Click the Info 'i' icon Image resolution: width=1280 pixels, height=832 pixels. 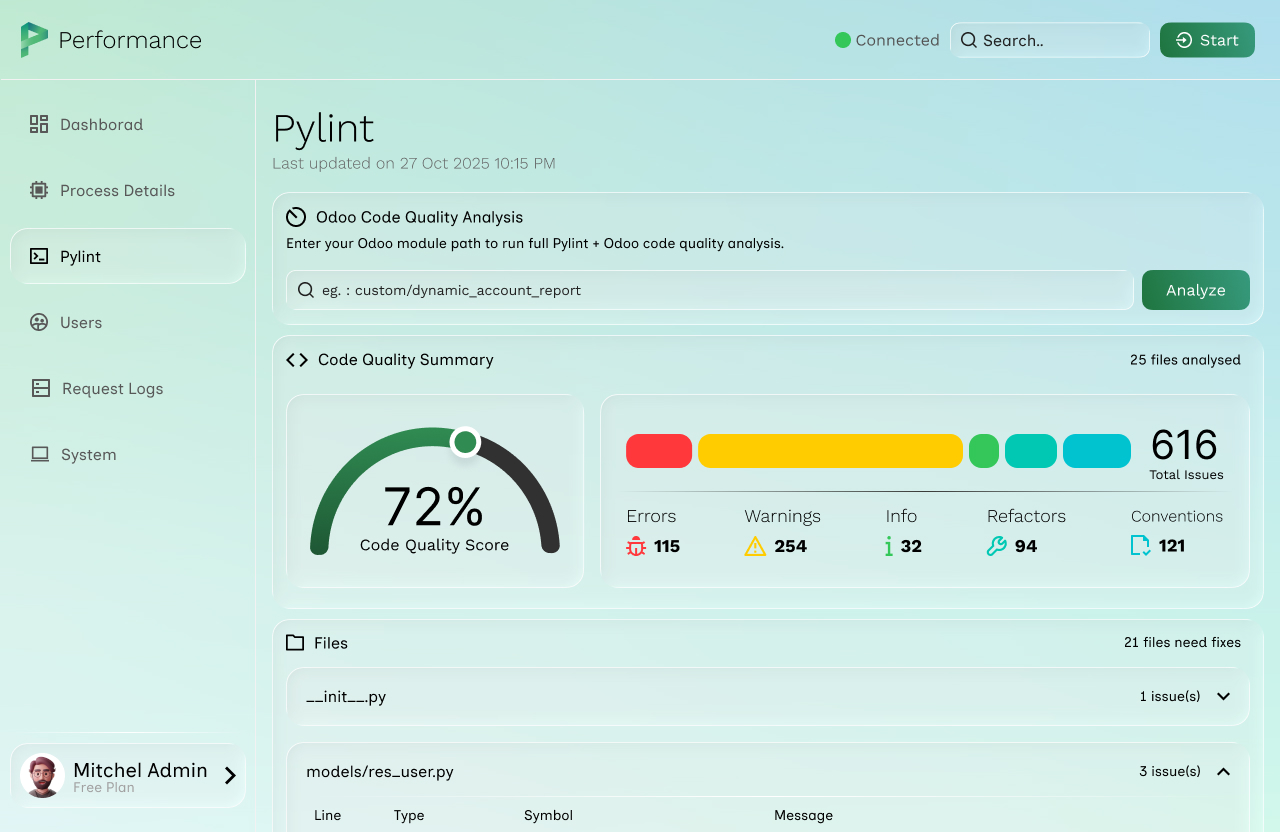[x=888, y=546]
